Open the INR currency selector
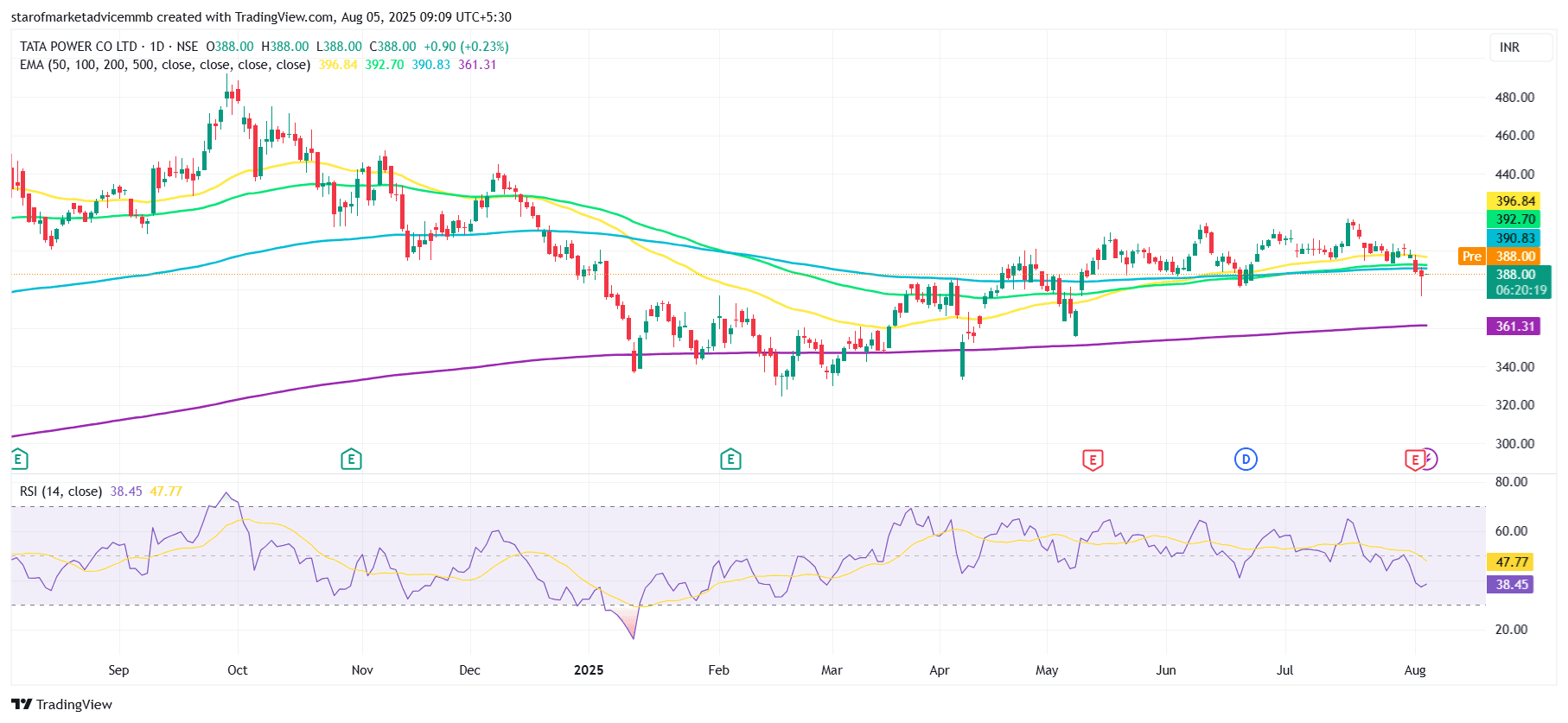 [x=1520, y=48]
